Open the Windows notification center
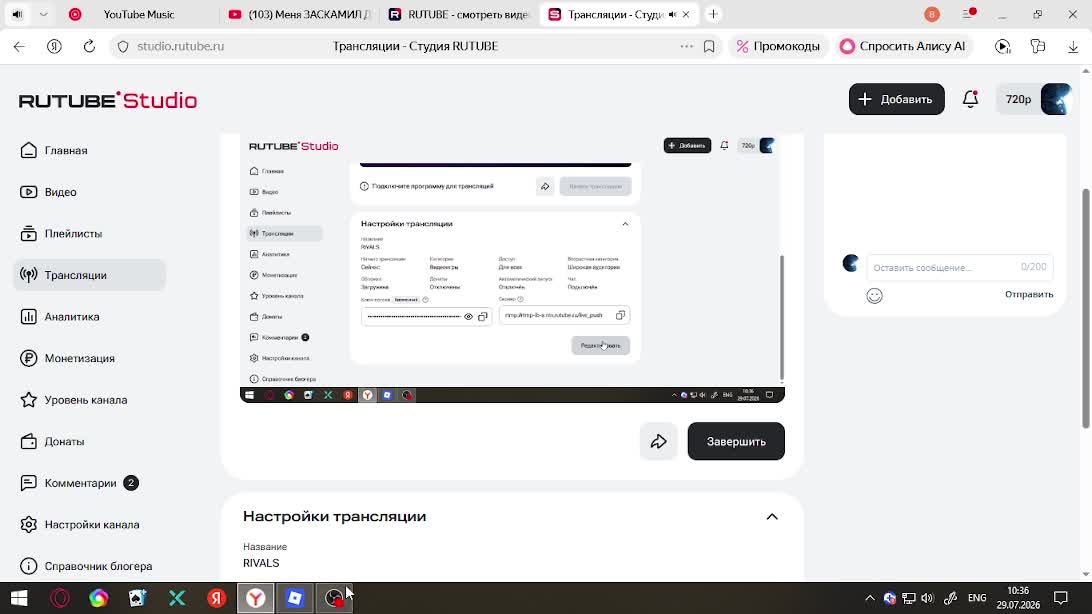 [1061, 598]
